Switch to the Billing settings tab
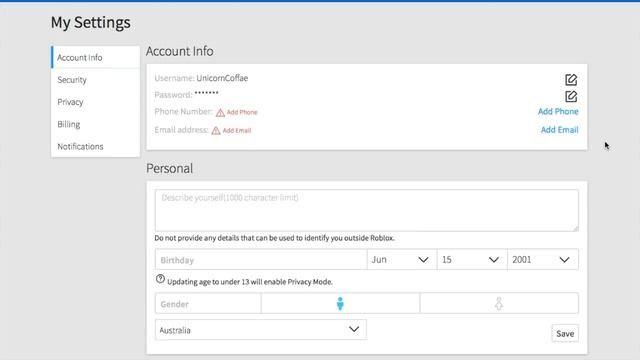640x360 pixels. click(x=96, y=124)
